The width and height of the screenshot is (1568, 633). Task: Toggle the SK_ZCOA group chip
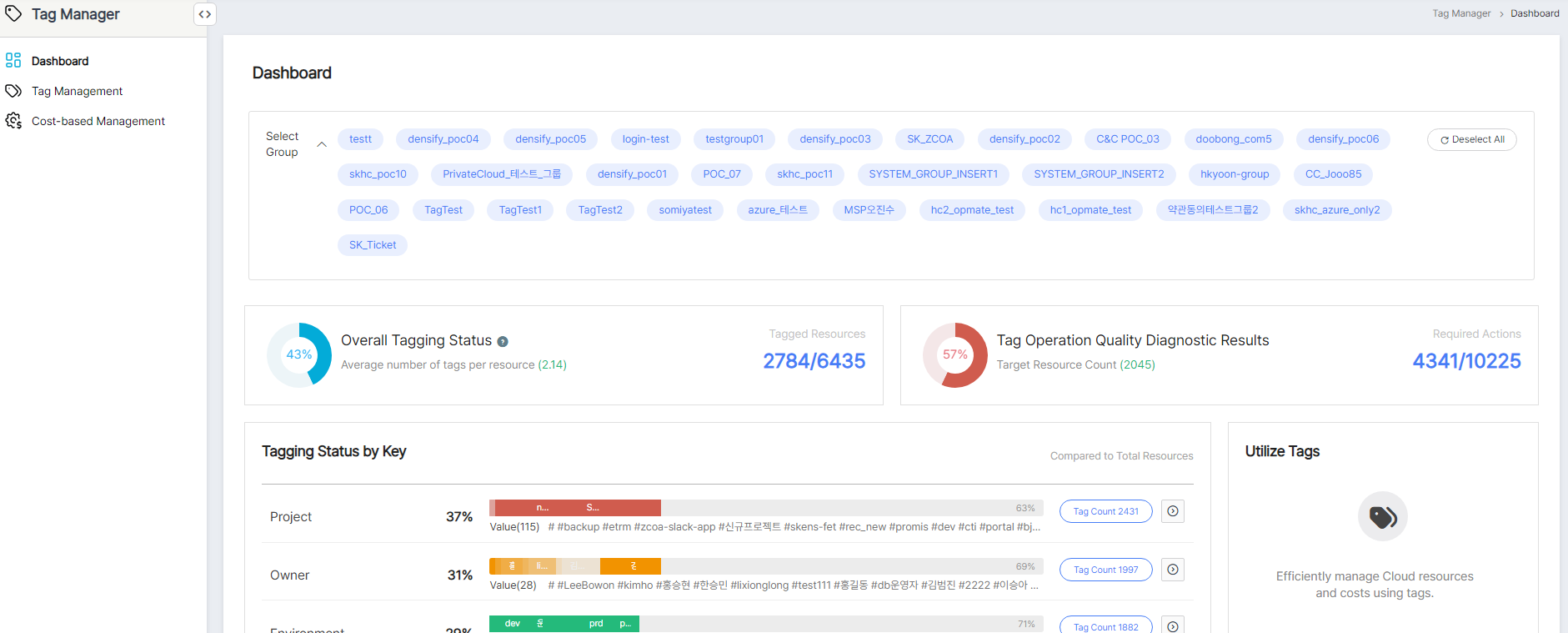coord(930,139)
